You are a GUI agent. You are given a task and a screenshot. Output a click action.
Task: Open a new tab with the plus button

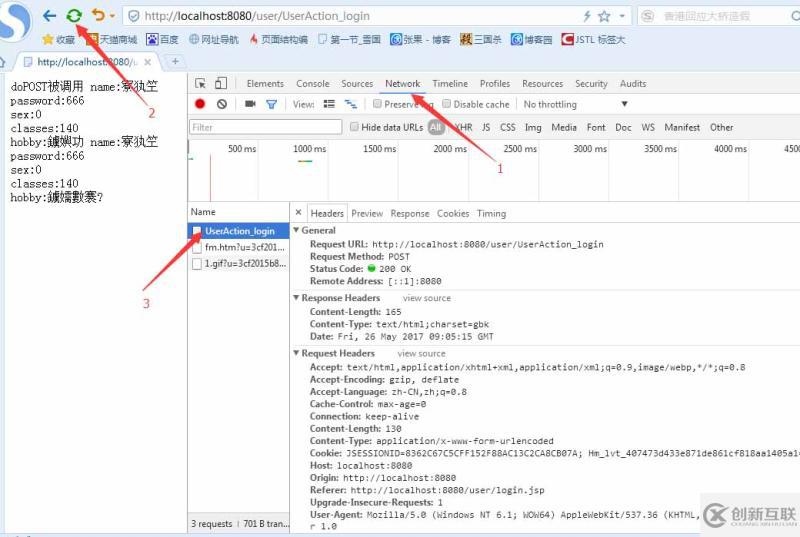(175, 62)
